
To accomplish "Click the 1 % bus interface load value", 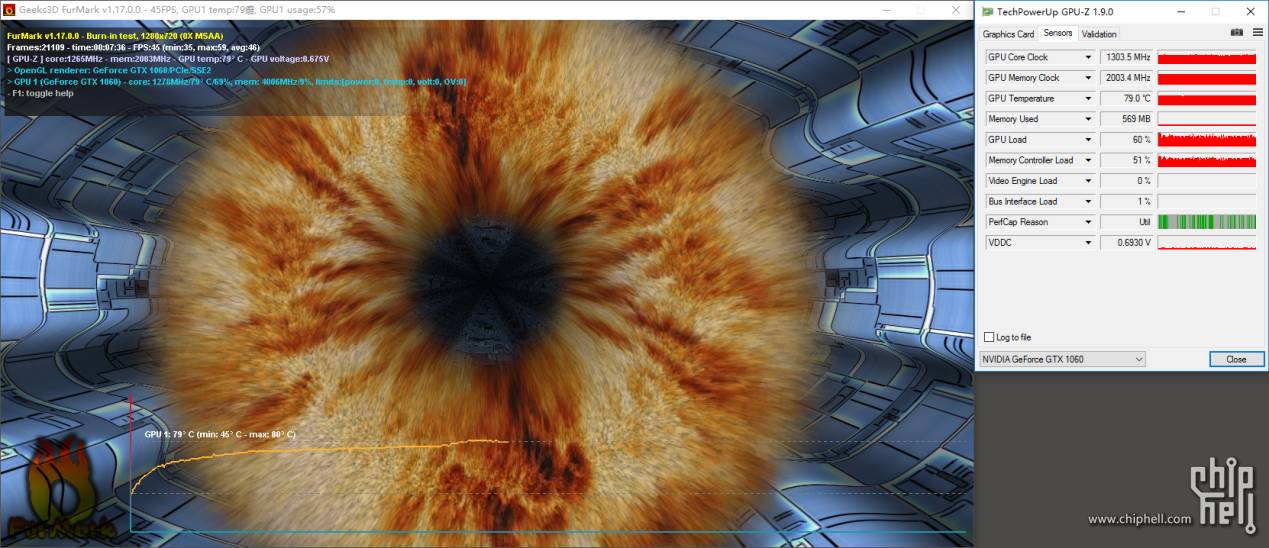I will 1127,201.
